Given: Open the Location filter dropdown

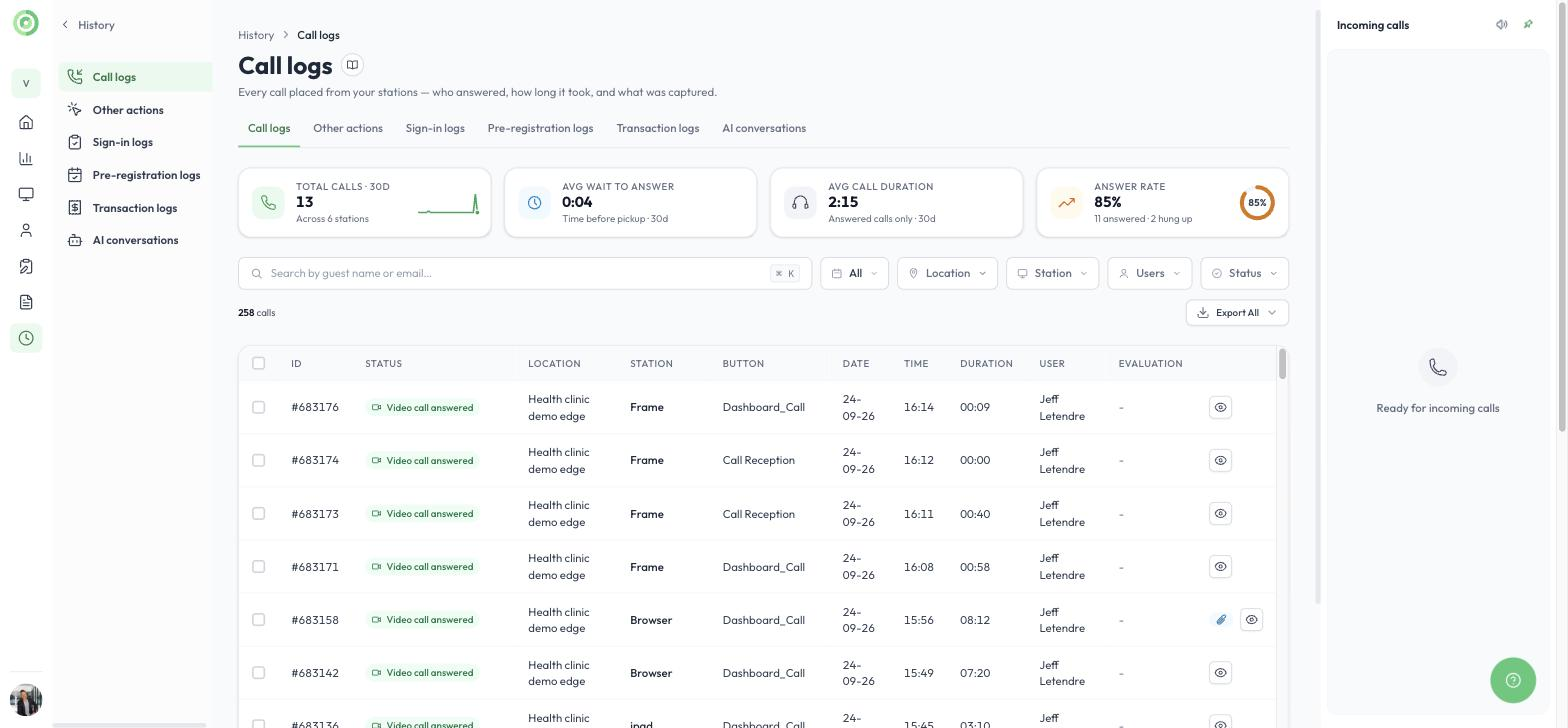Looking at the screenshot, I should pyautogui.click(x=947, y=273).
